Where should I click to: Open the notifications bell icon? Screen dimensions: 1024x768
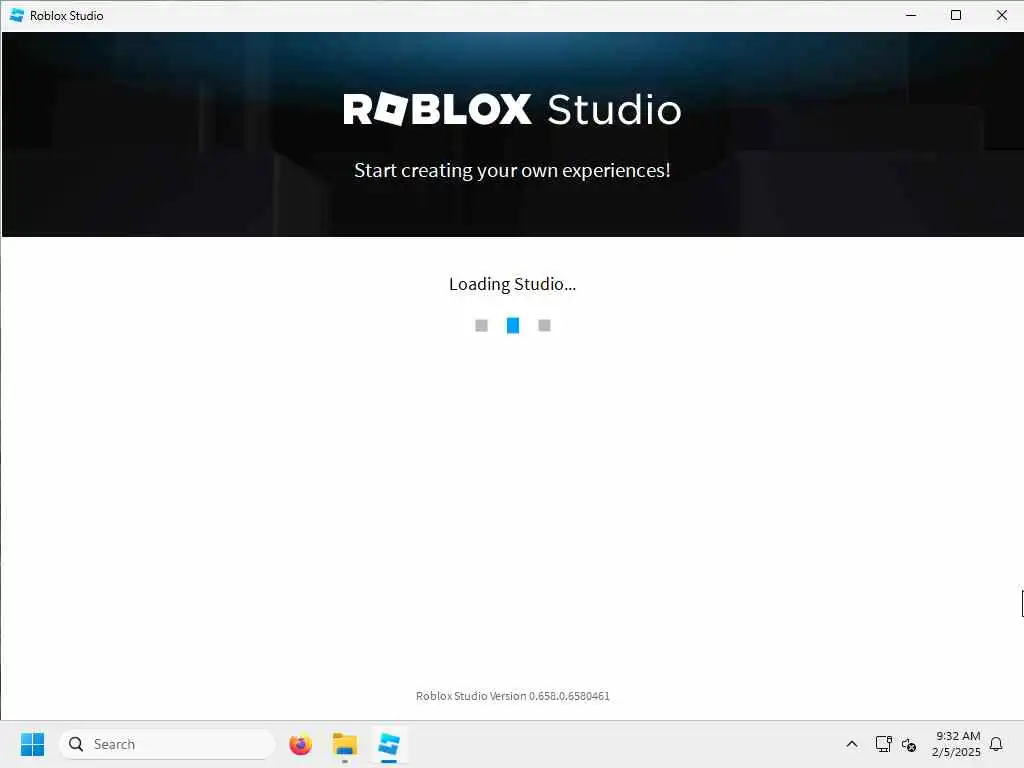tap(996, 744)
